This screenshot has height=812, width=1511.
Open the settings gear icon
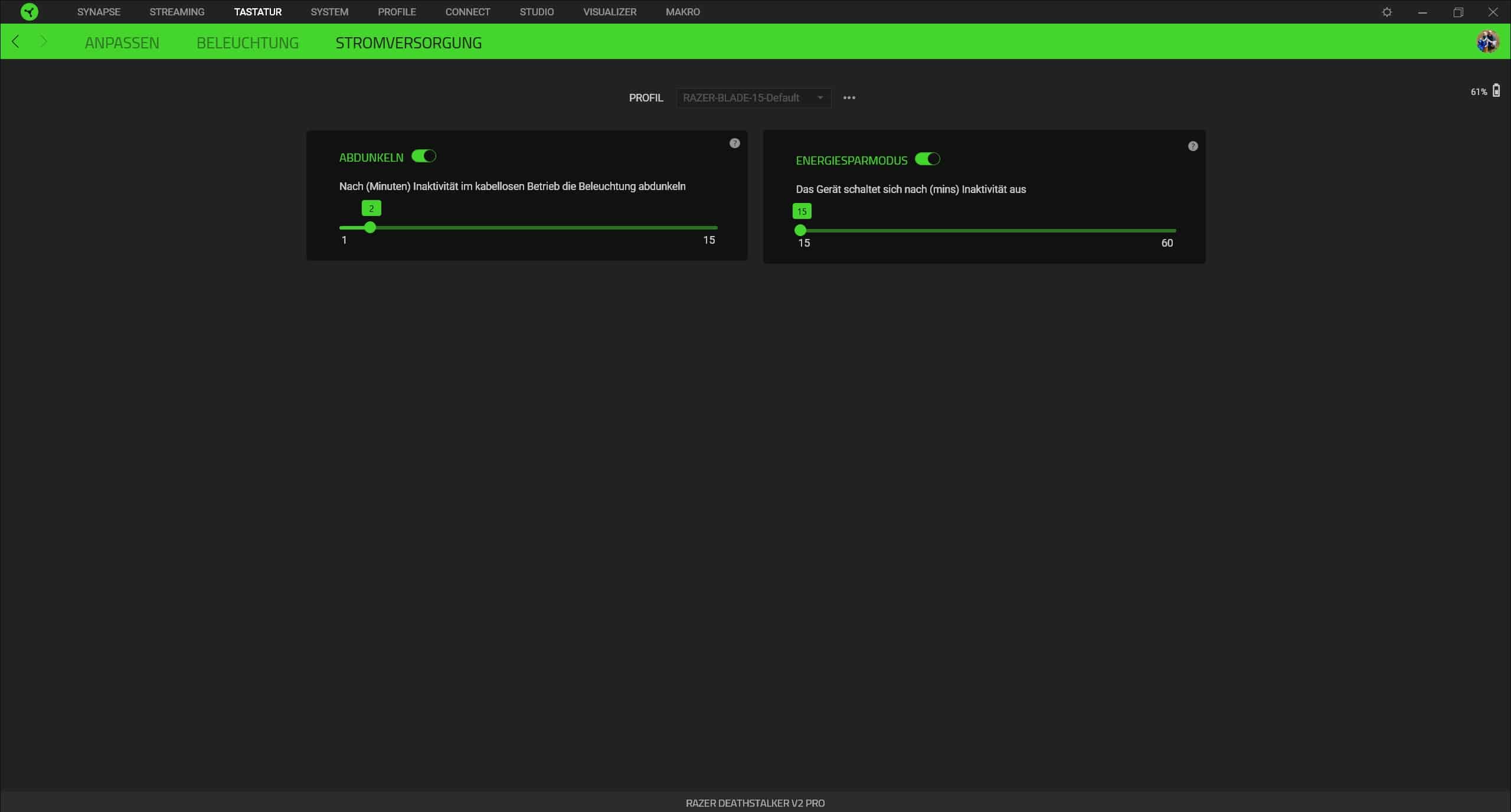(1386, 12)
